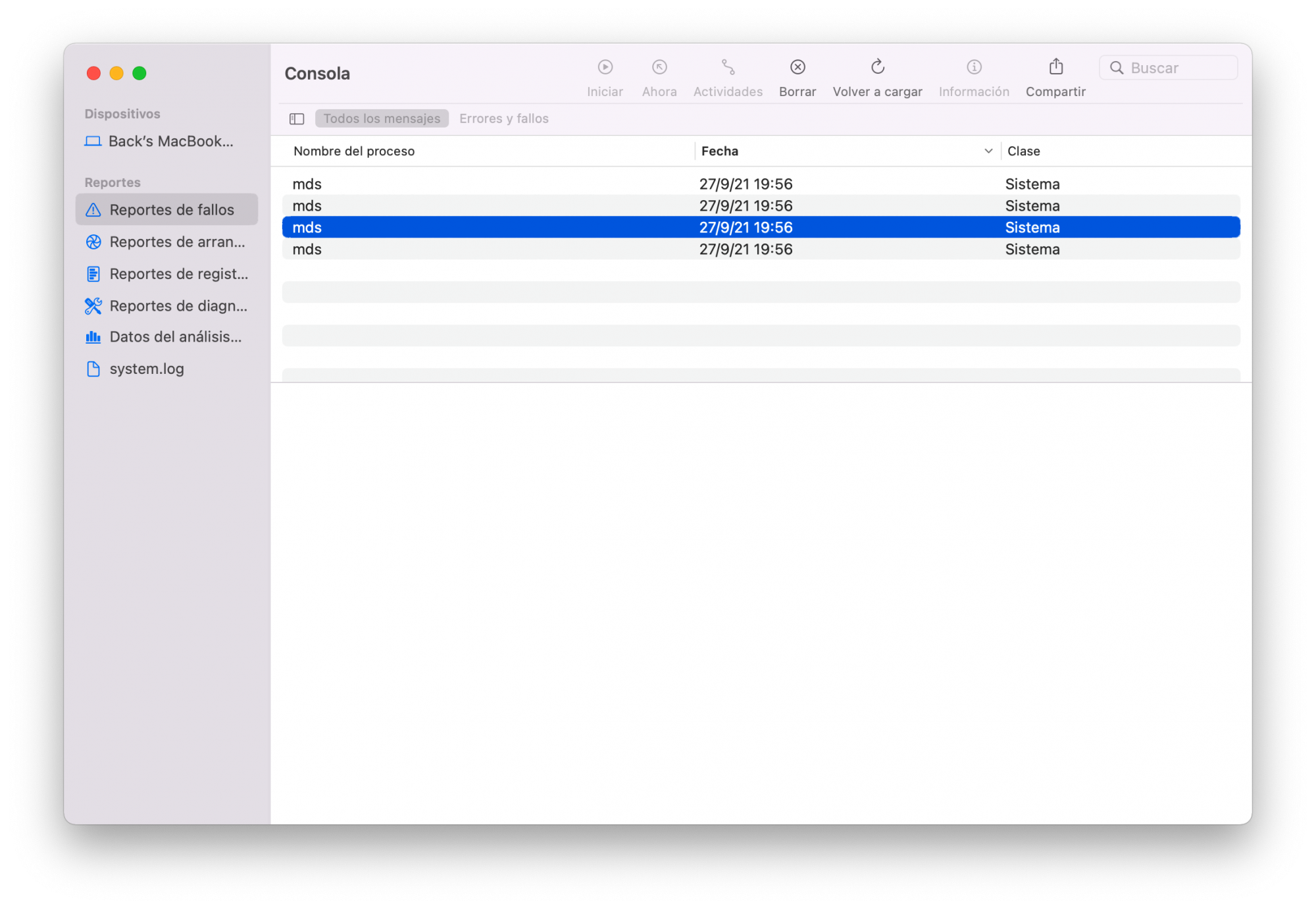
Task: Open the Información inspector icon
Action: point(974,67)
